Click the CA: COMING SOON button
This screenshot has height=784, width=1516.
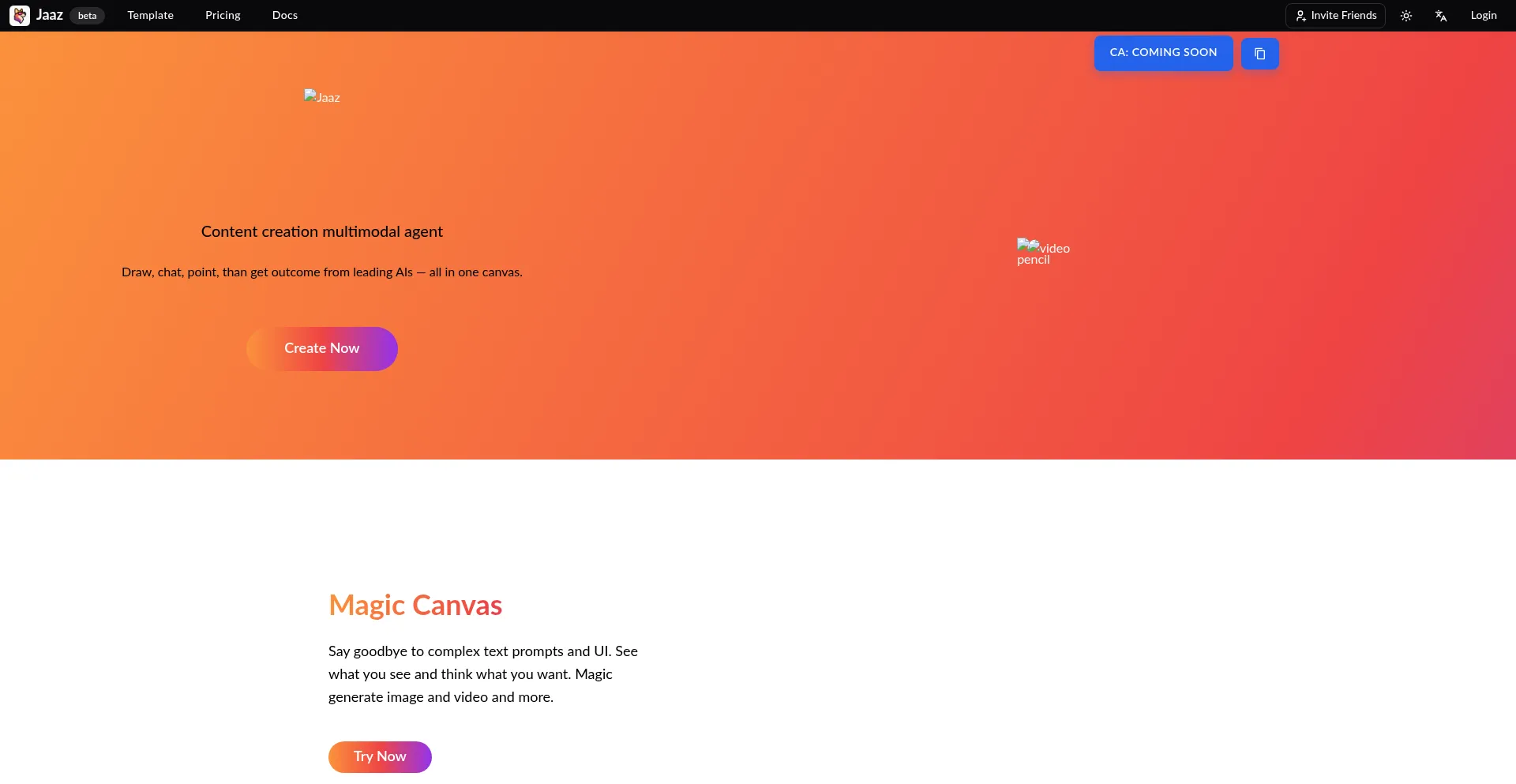click(1163, 53)
